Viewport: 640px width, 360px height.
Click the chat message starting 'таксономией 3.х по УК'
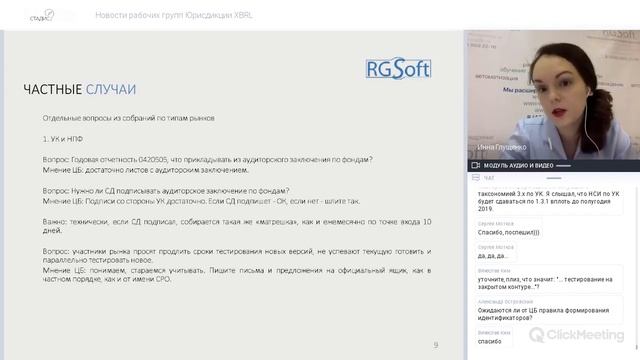tap(549, 201)
